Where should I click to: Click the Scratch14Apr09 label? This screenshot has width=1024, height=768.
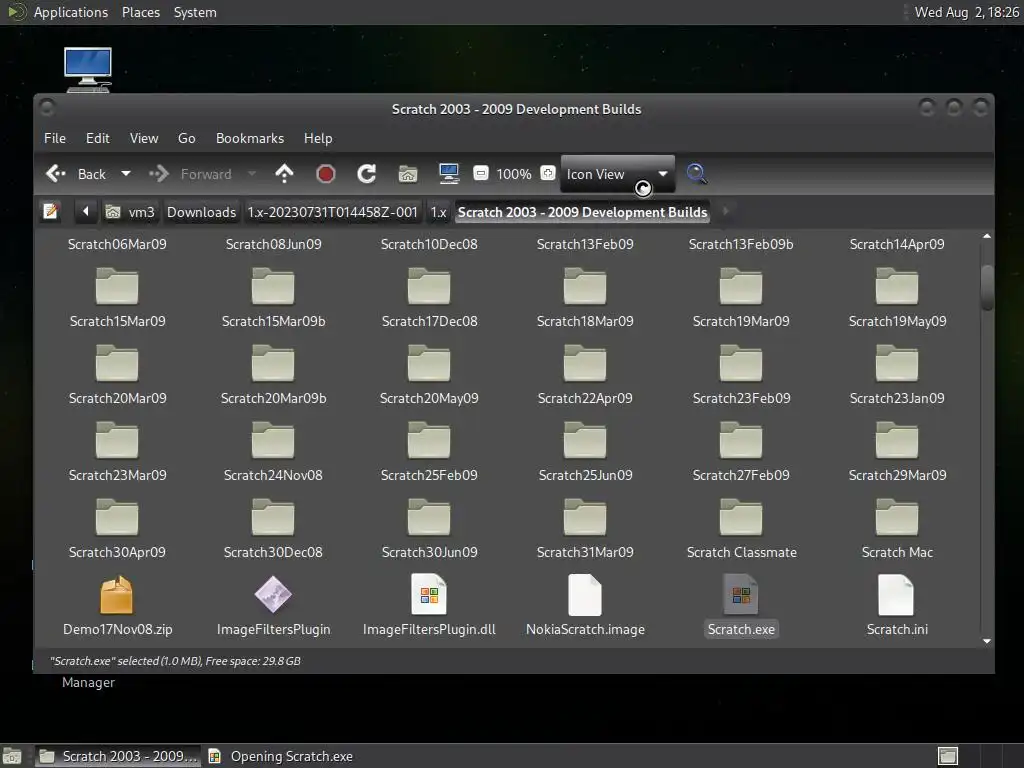point(897,244)
